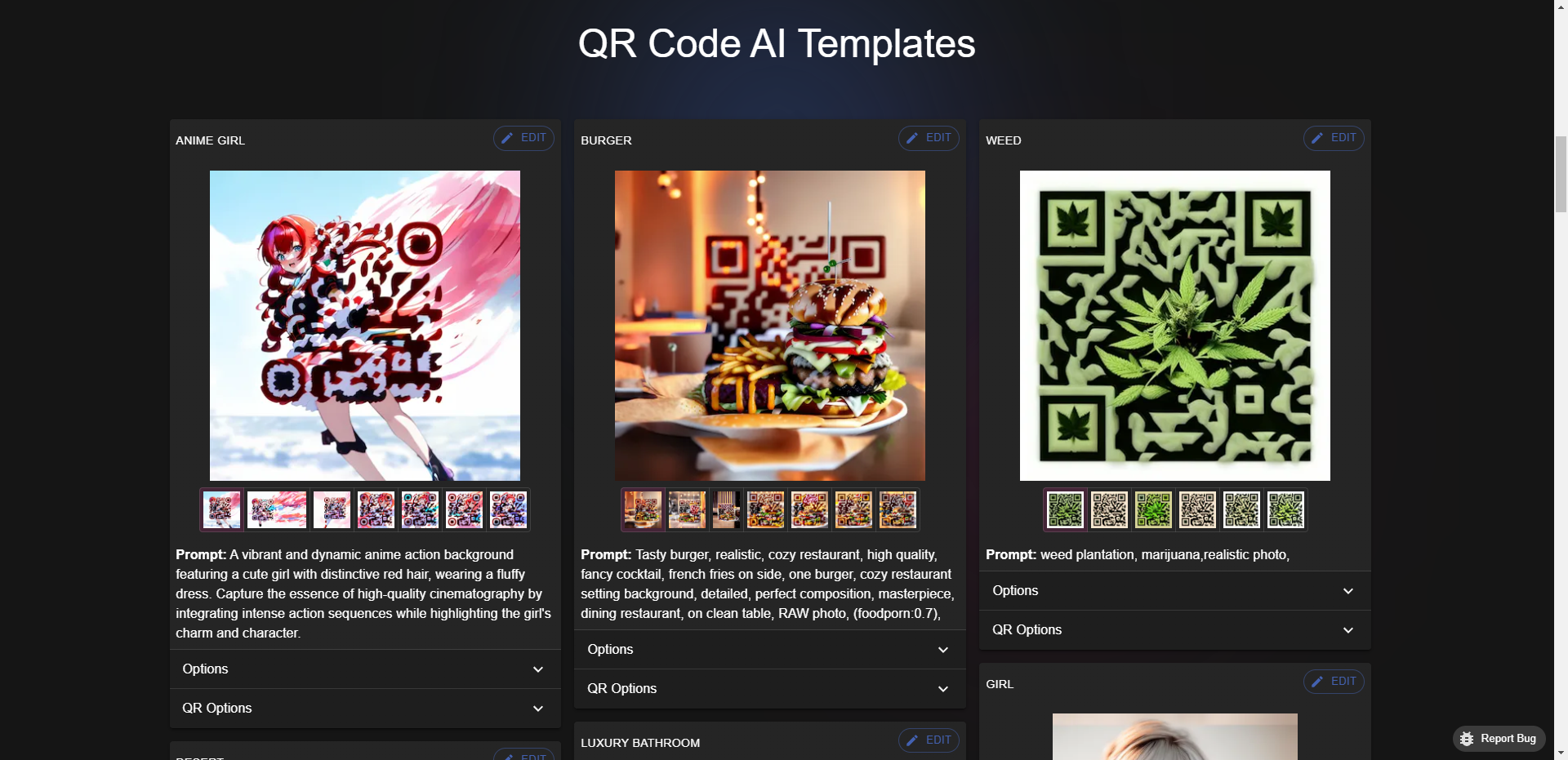
Task: Select sixth Weed thumbnail
Action: 1286,510
